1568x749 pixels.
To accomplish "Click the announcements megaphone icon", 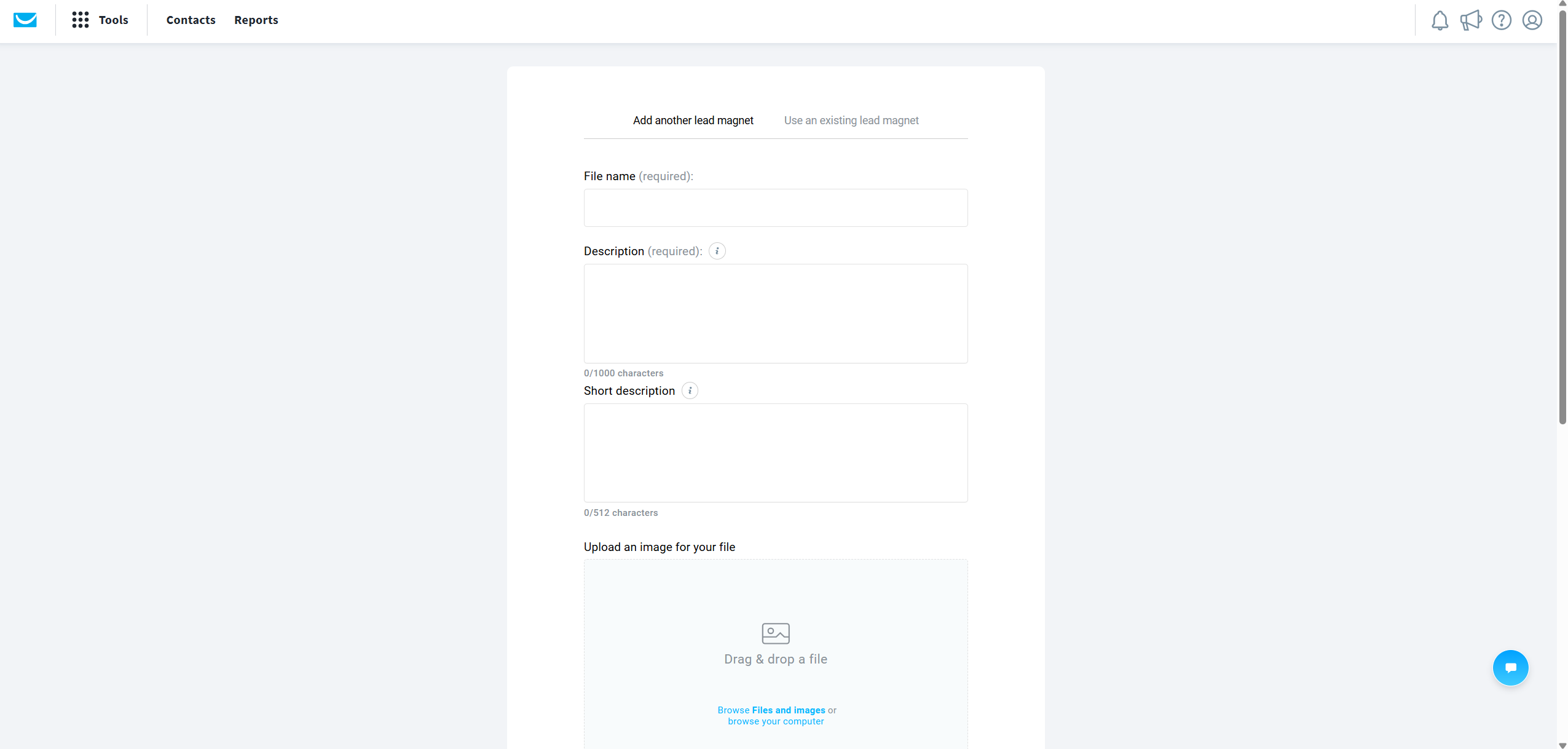I will click(x=1471, y=20).
